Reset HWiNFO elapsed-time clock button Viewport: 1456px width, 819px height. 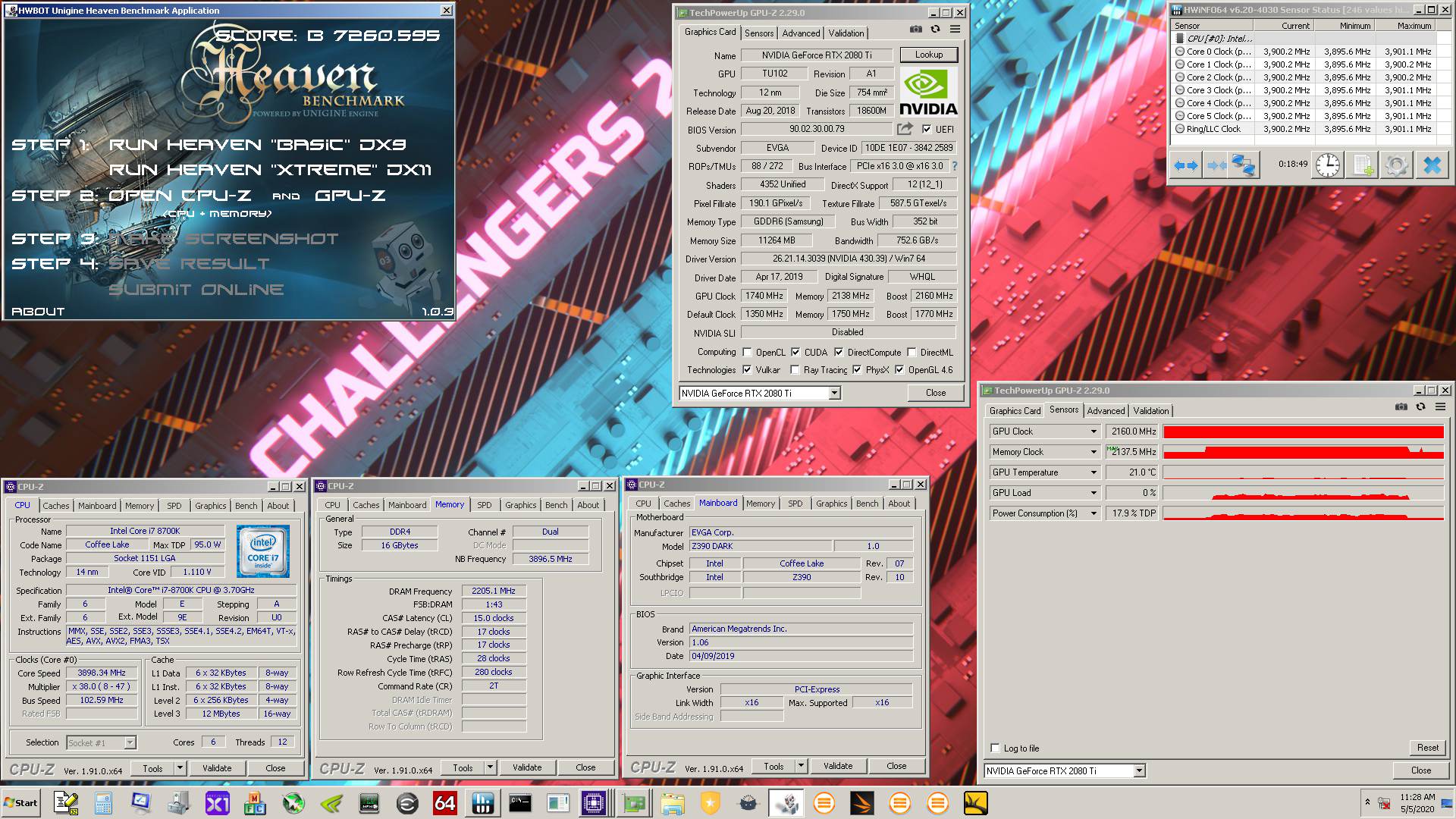tap(1328, 165)
